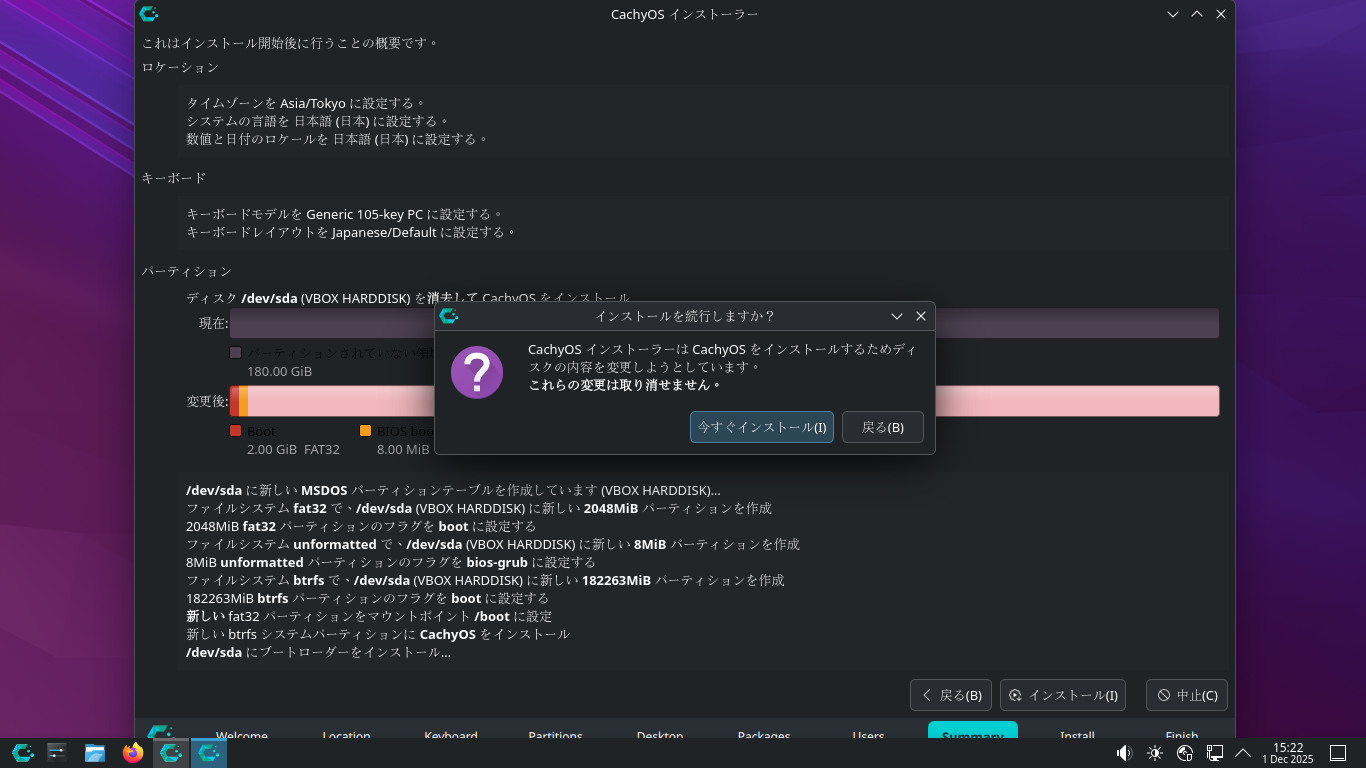Viewport: 1366px width, 768px height.
Task: Click the line '2048MiB fat32 パーティションのフラグを boot に設定する'
Action: (361, 526)
